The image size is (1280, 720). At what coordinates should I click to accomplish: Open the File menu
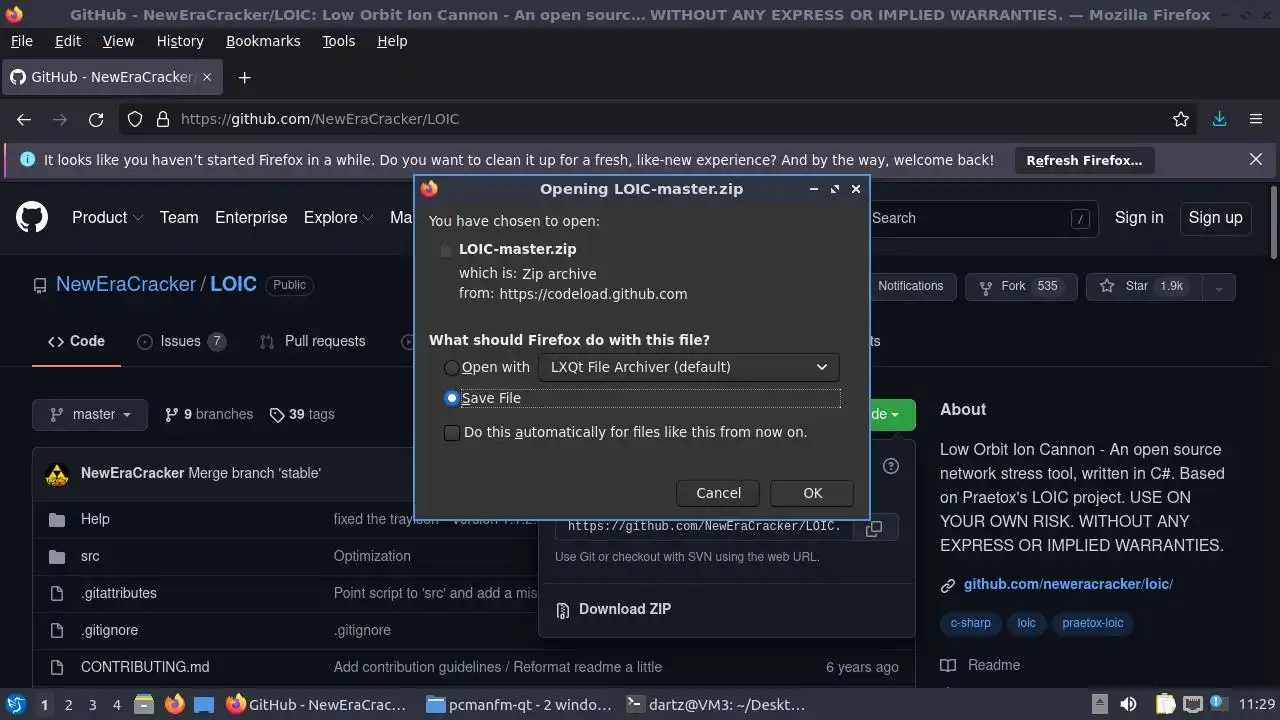coord(21,41)
